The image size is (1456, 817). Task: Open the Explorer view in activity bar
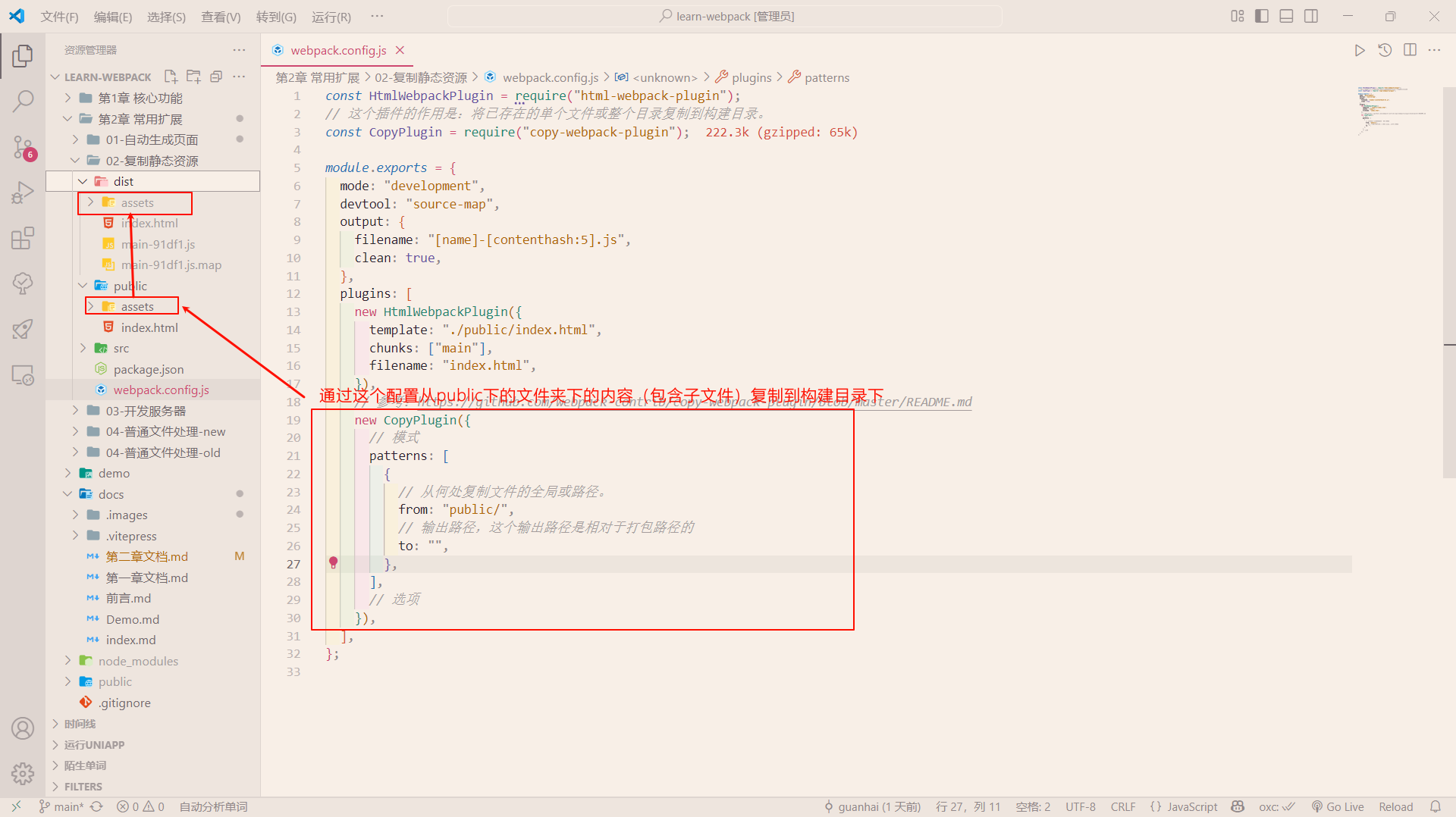click(23, 55)
